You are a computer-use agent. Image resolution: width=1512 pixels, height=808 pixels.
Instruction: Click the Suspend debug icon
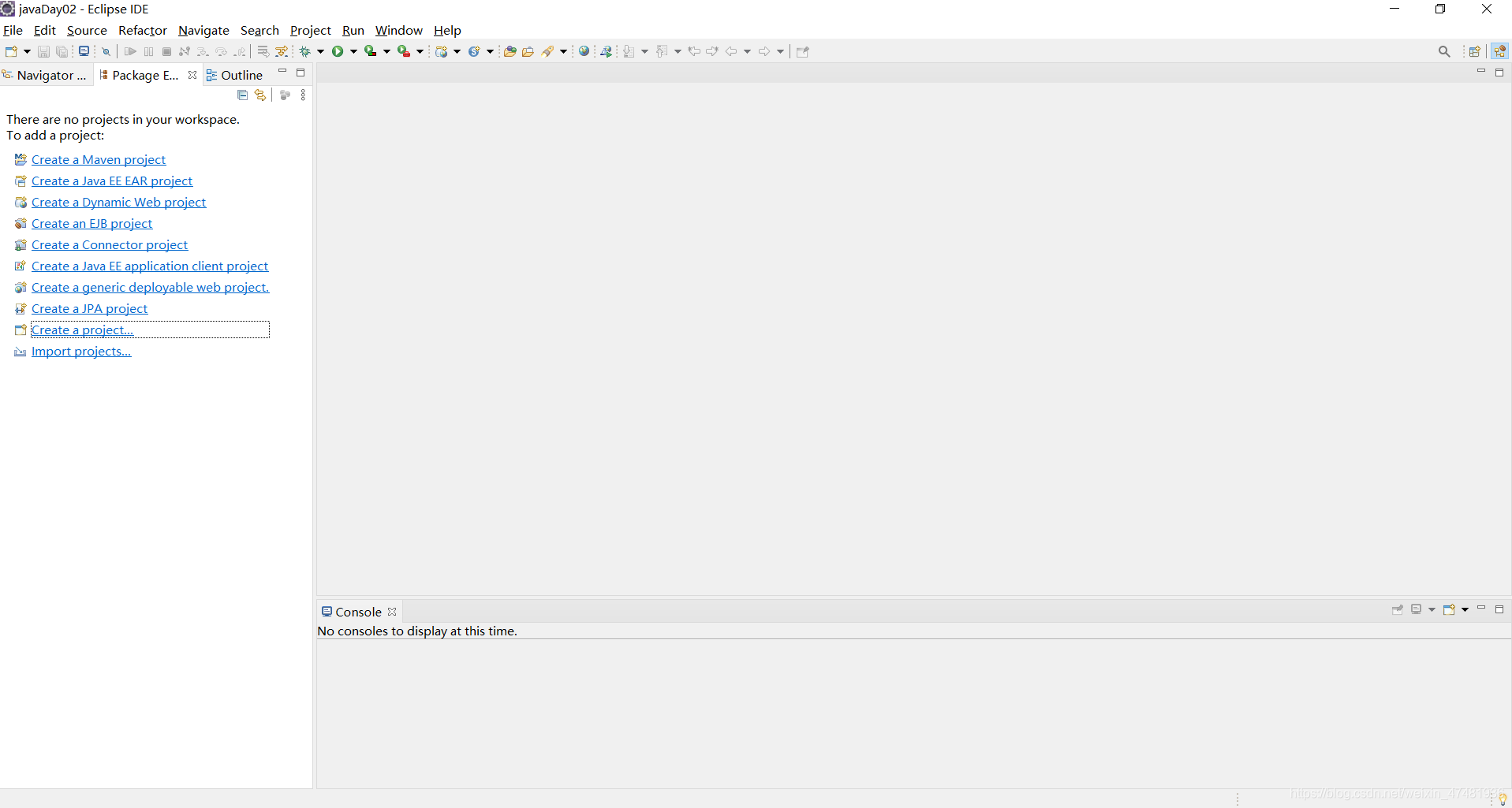(x=149, y=52)
